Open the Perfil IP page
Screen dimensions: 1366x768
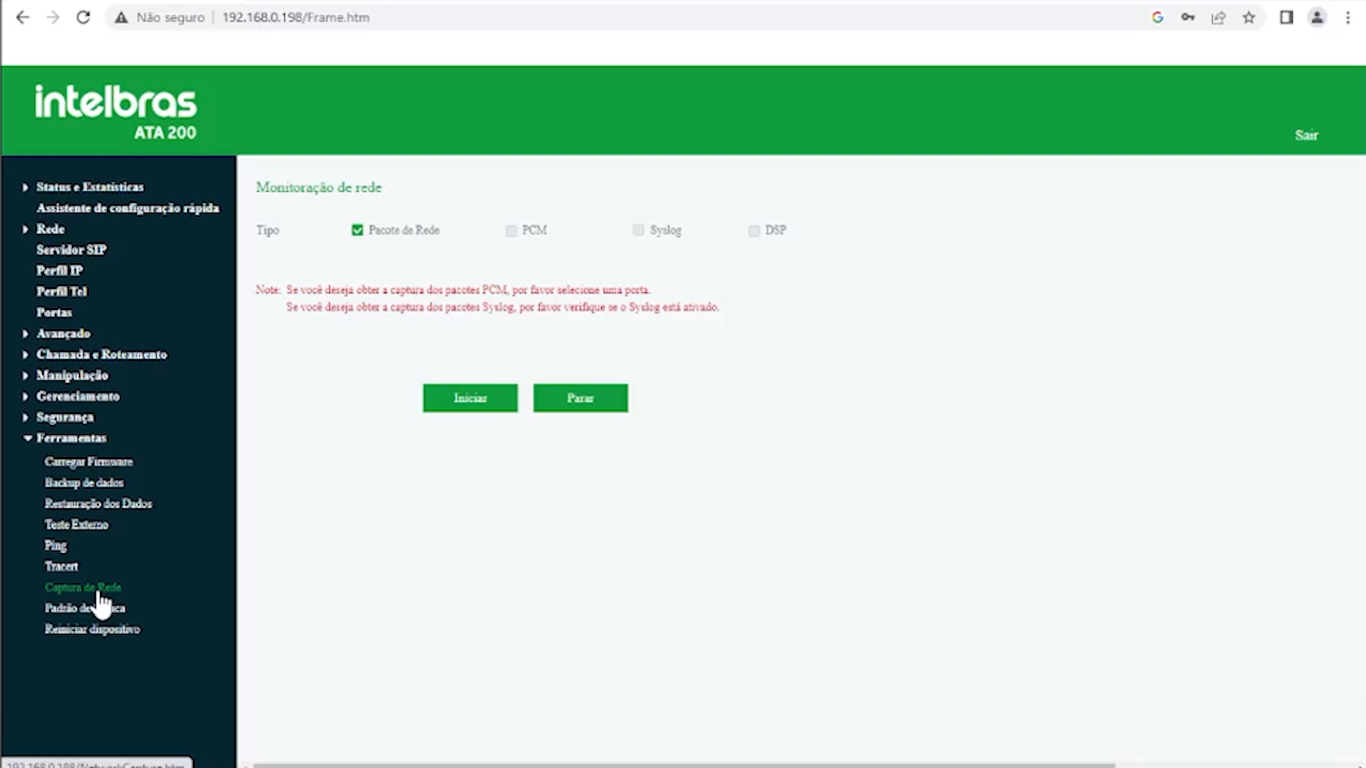pos(59,271)
